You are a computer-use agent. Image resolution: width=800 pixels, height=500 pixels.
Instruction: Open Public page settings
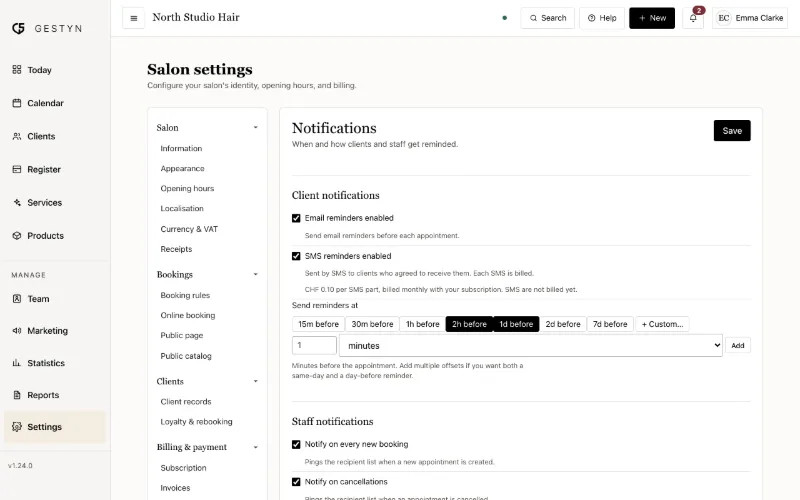click(x=182, y=335)
